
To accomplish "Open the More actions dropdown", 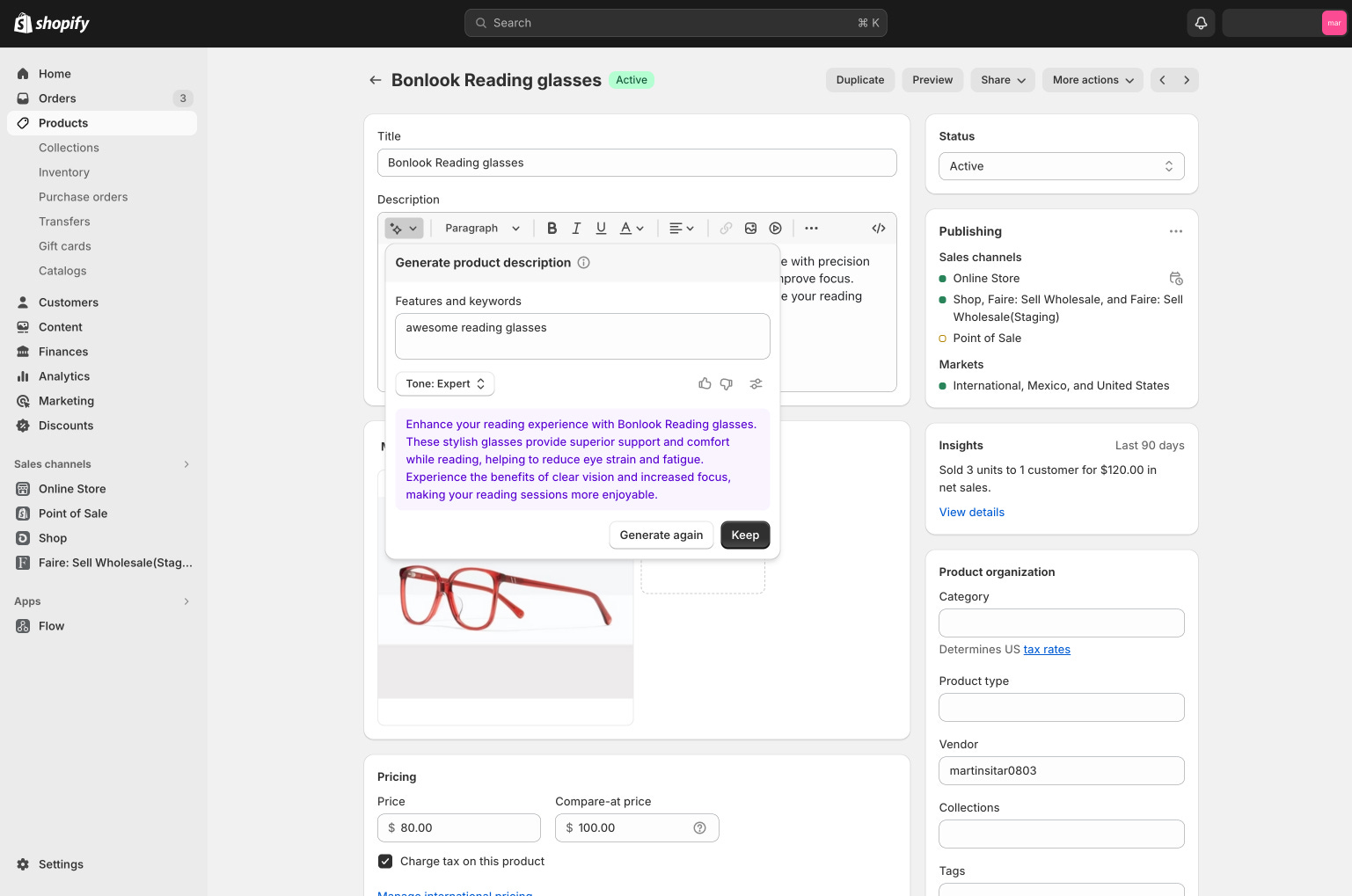I will point(1093,80).
